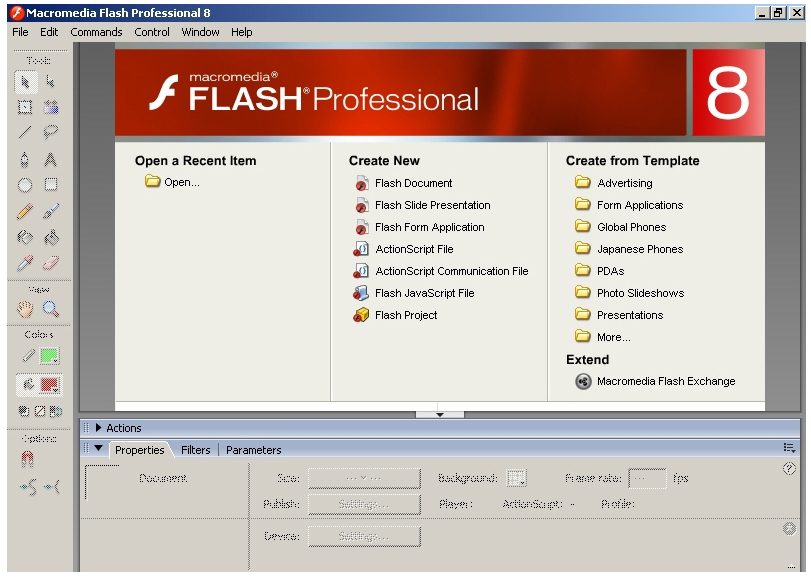Screen dimensions: 811x577
Task: Open PDAs templates folder
Action: pos(600,271)
